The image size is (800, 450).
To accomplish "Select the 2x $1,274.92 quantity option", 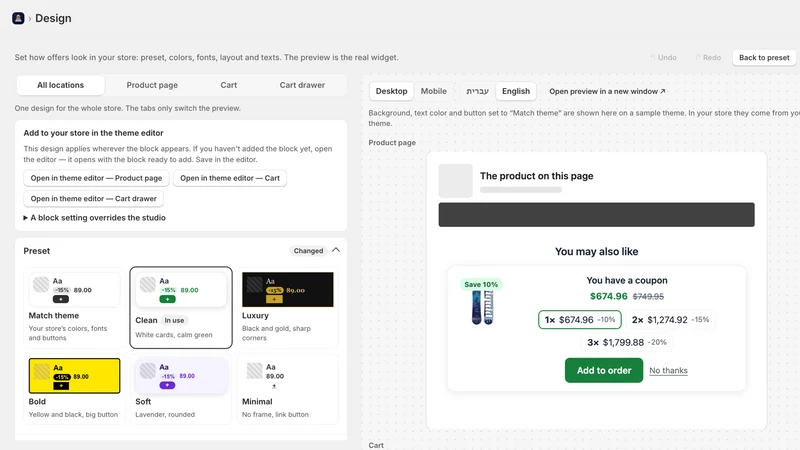I will point(670,320).
